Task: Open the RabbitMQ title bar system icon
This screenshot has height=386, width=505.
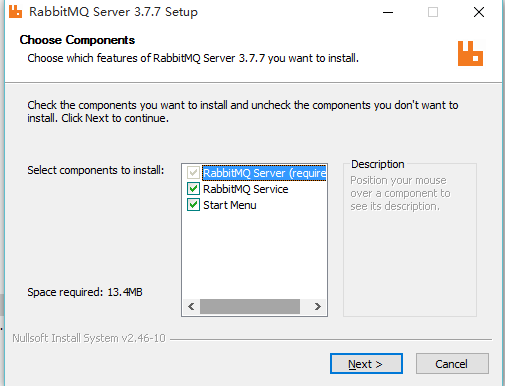Action: pos(15,12)
